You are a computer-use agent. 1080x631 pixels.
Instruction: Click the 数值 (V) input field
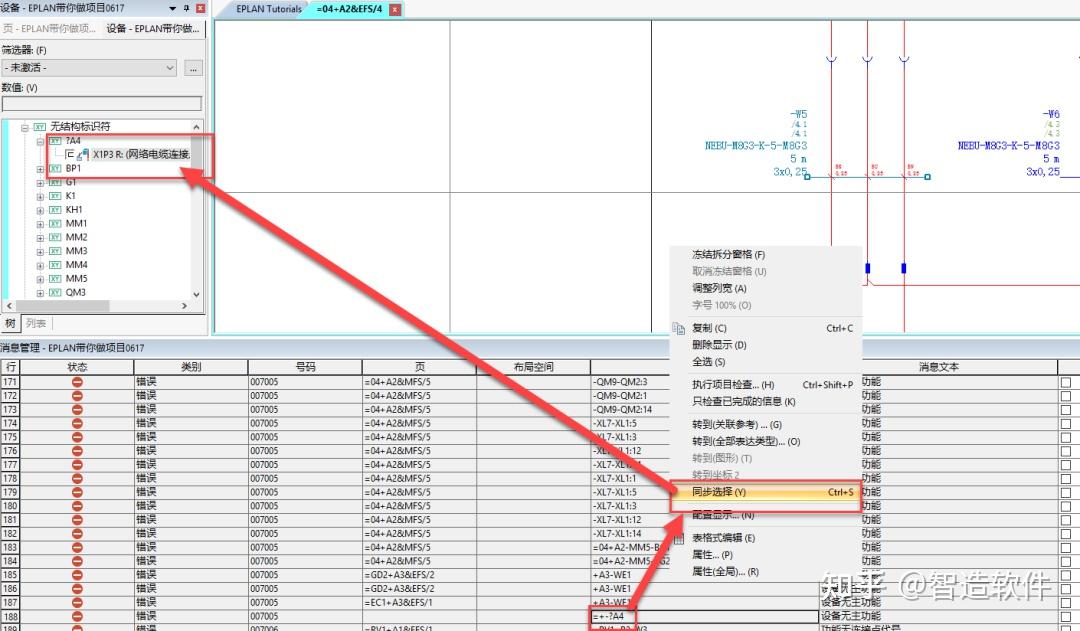tap(102, 103)
